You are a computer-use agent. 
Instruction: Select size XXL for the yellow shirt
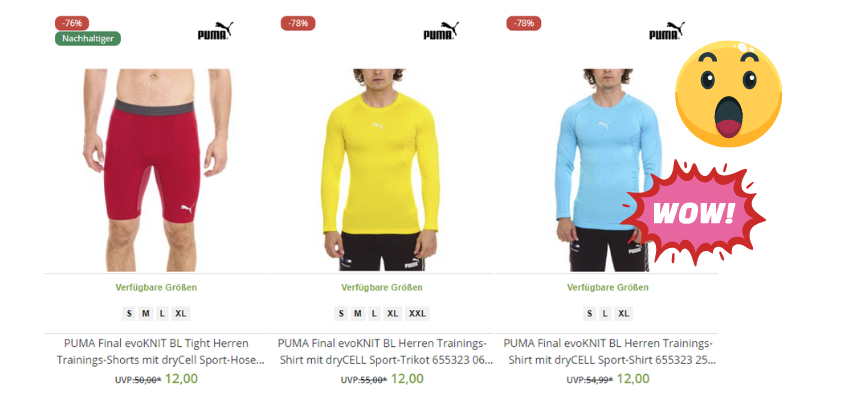tap(417, 313)
